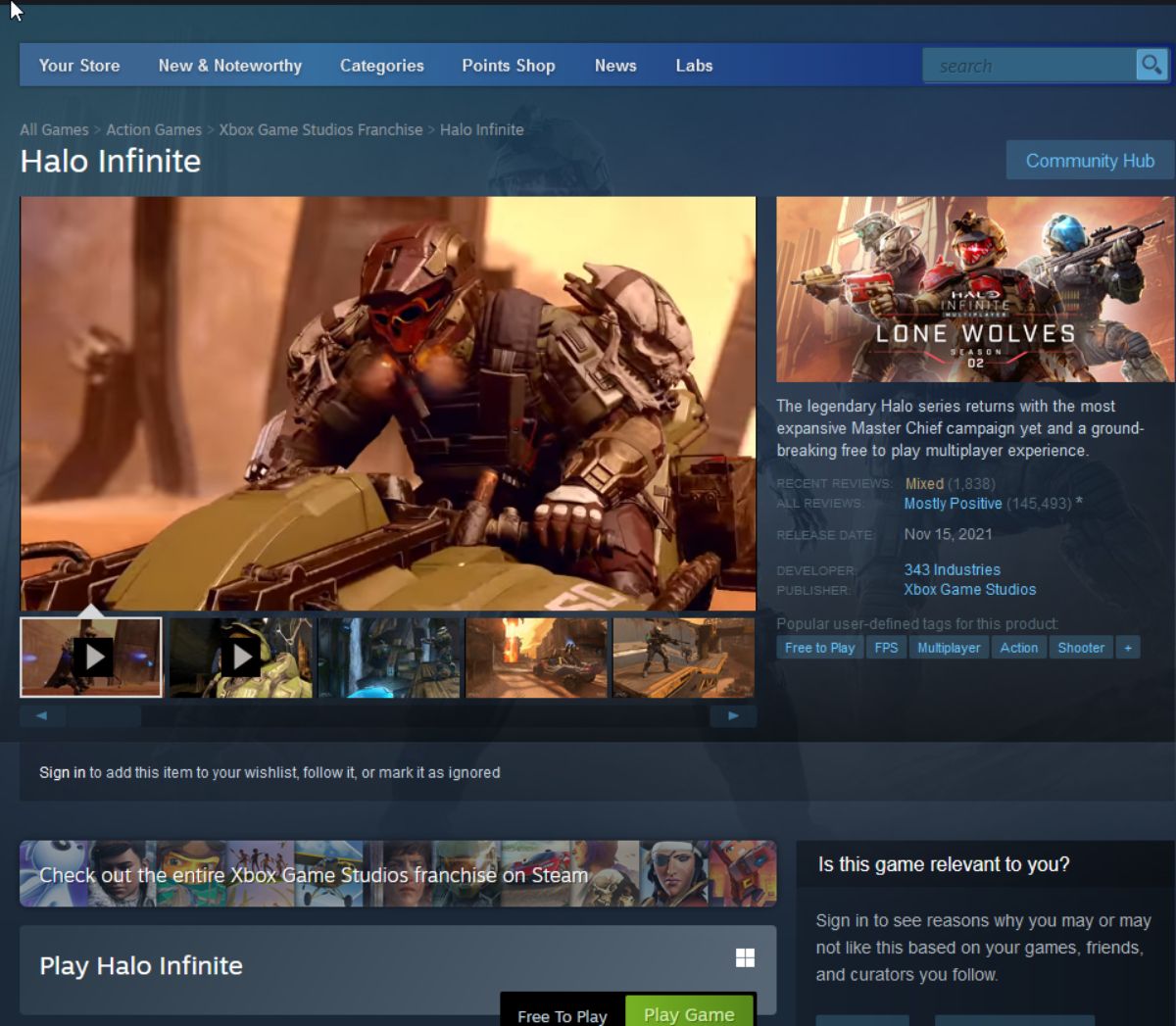View the Mostly Positive reviews
Screen dimensions: 1176x1026
pyautogui.click(x=953, y=503)
